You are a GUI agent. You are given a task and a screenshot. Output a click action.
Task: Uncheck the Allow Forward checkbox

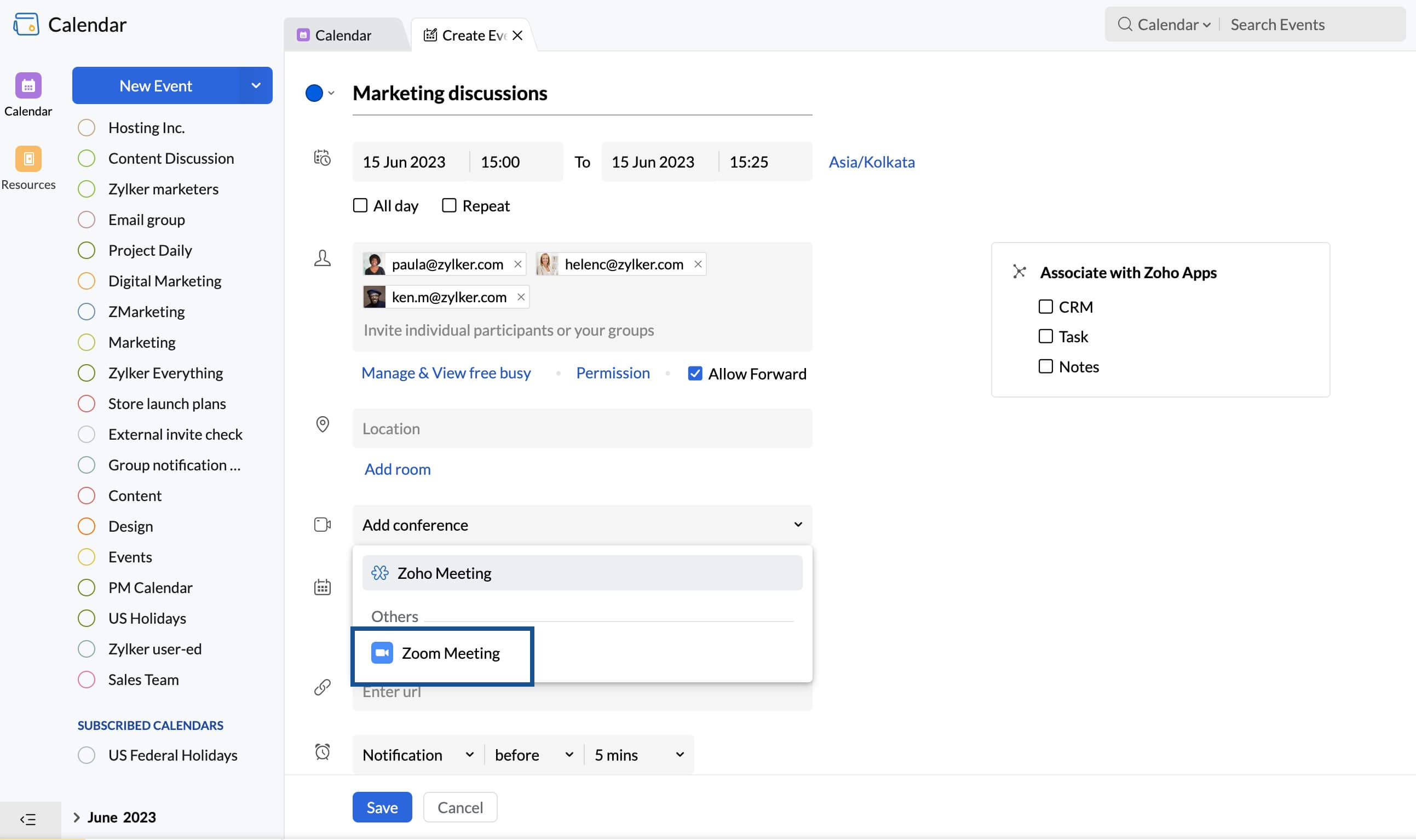click(695, 373)
